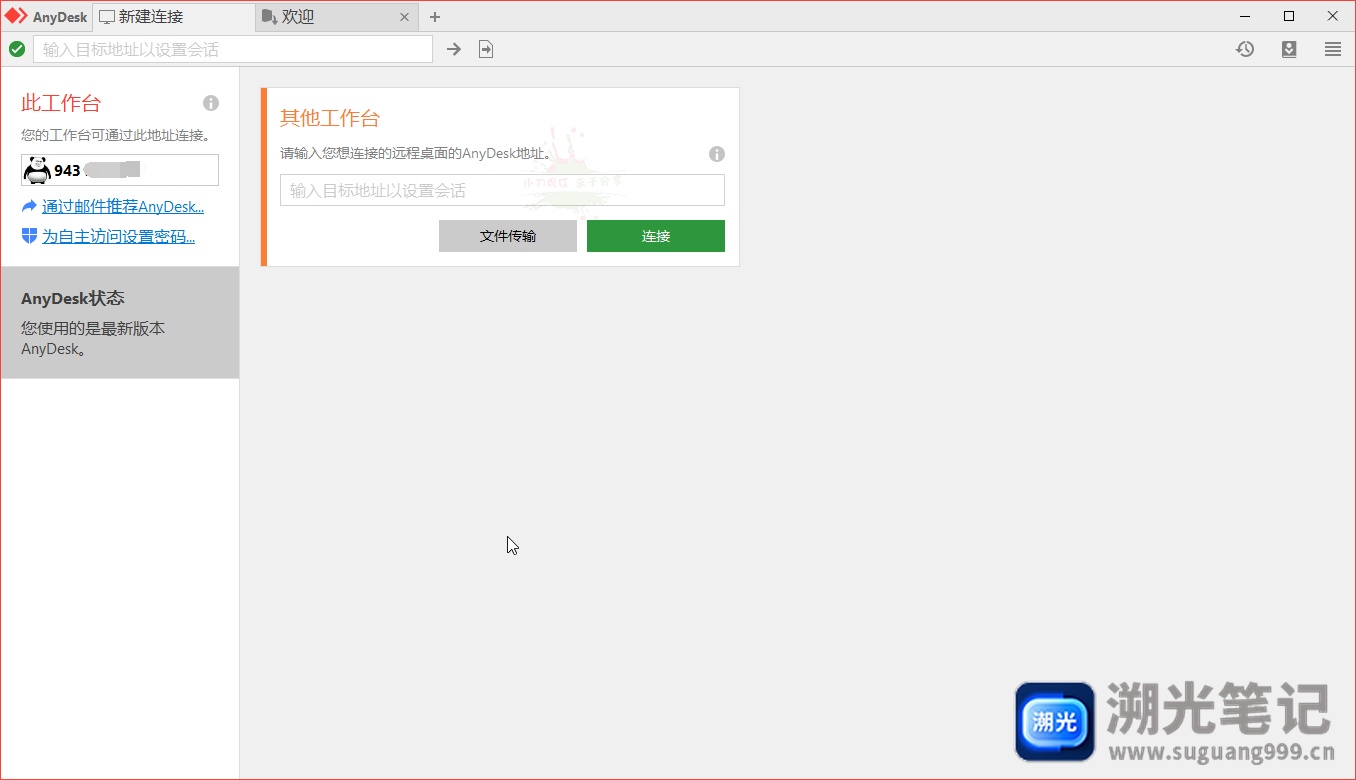Click text 您使用的是最新版本AnyDesk
Image resolution: width=1356 pixels, height=780 pixels.
[93, 339]
